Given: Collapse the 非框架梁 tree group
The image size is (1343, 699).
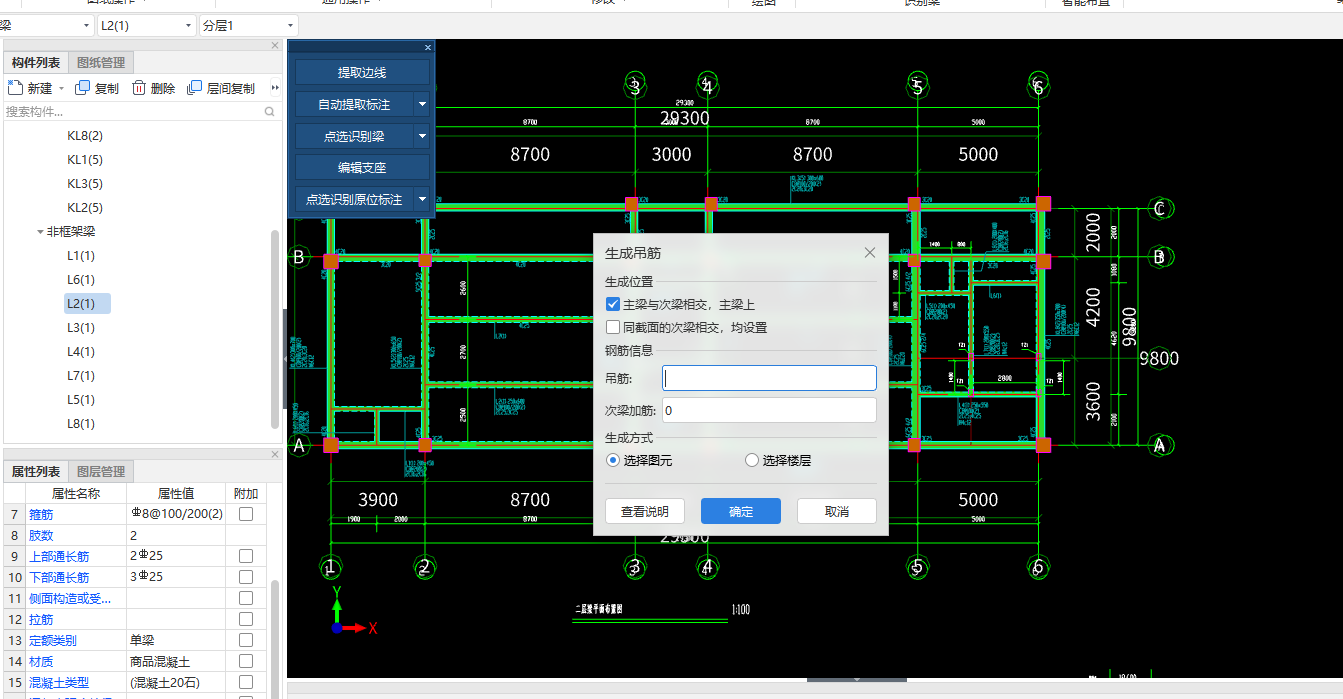Looking at the screenshot, I should pos(40,232).
